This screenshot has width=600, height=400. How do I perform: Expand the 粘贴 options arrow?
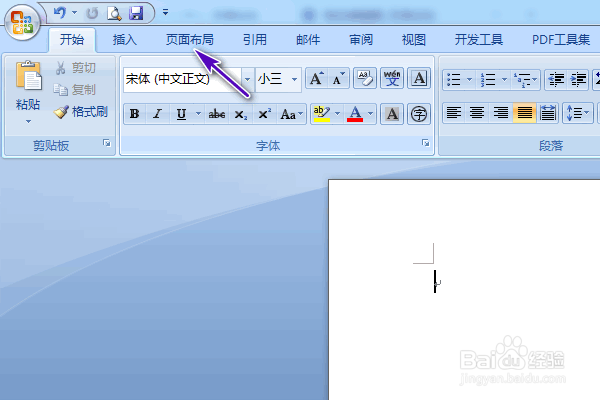pyautogui.click(x=28, y=121)
